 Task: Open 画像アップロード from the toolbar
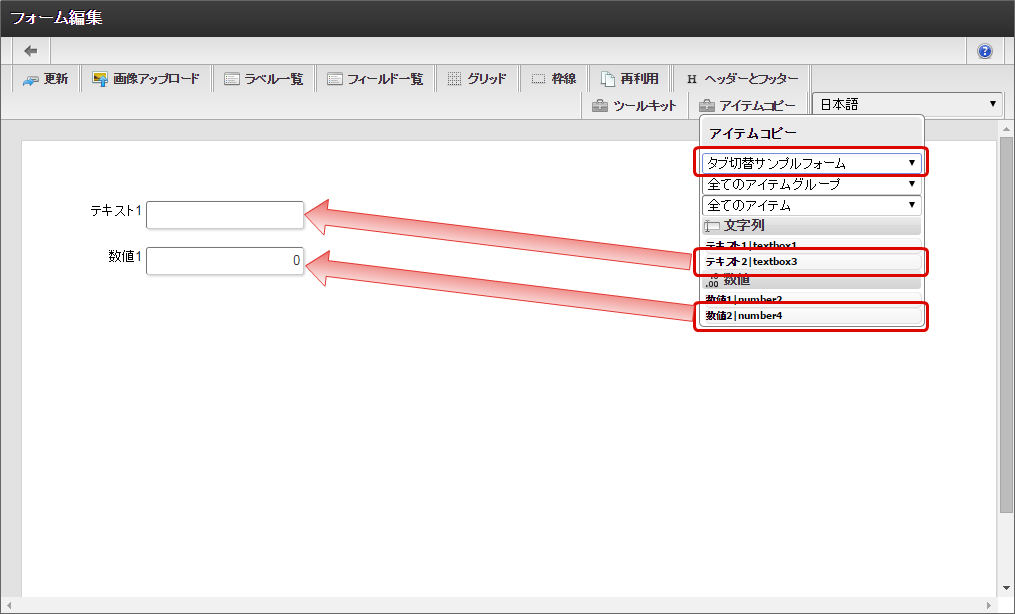click(x=146, y=79)
